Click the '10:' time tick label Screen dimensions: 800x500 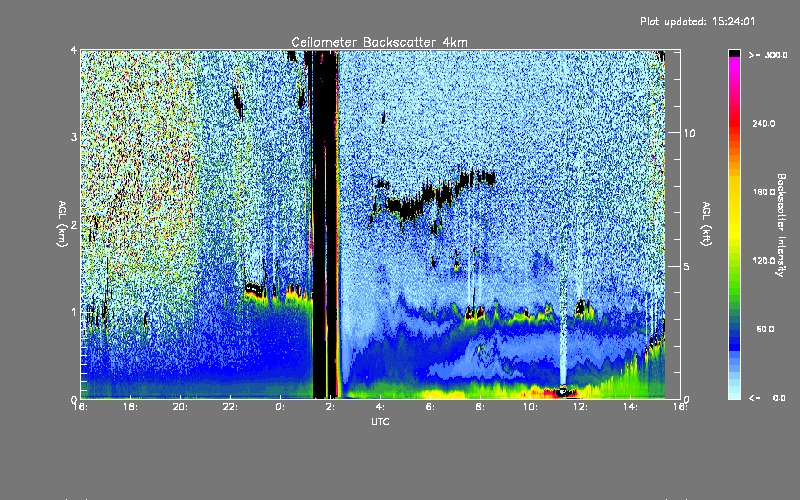click(x=530, y=407)
